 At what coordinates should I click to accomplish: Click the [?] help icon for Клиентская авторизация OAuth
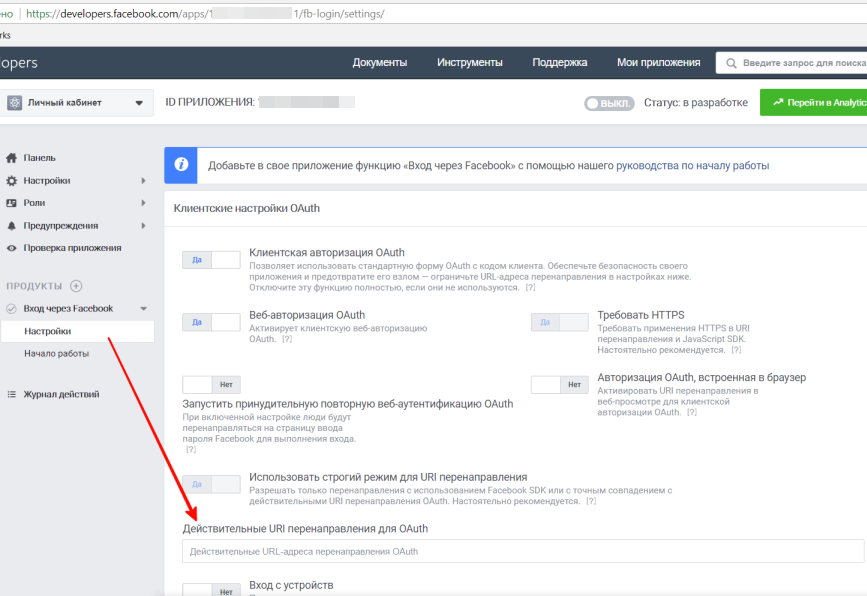(x=530, y=287)
